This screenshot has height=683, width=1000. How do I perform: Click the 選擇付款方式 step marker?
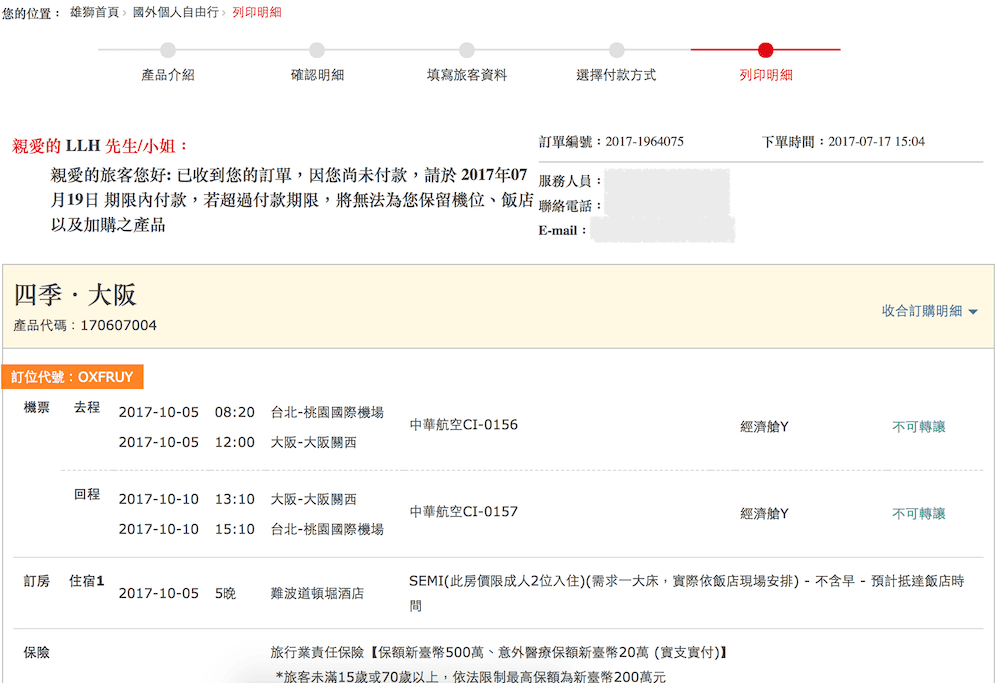(616, 48)
